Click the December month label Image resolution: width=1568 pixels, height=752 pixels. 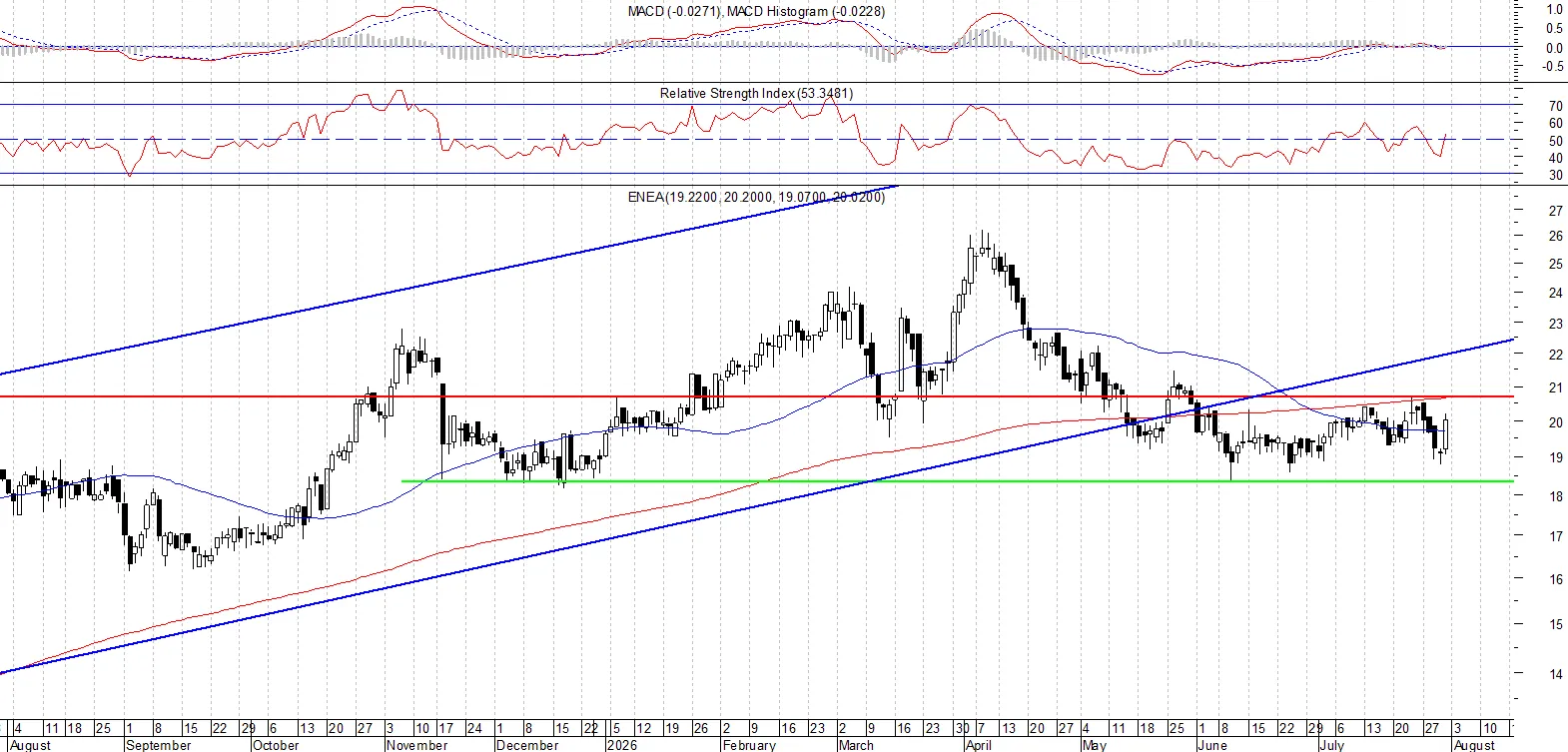coord(527,745)
